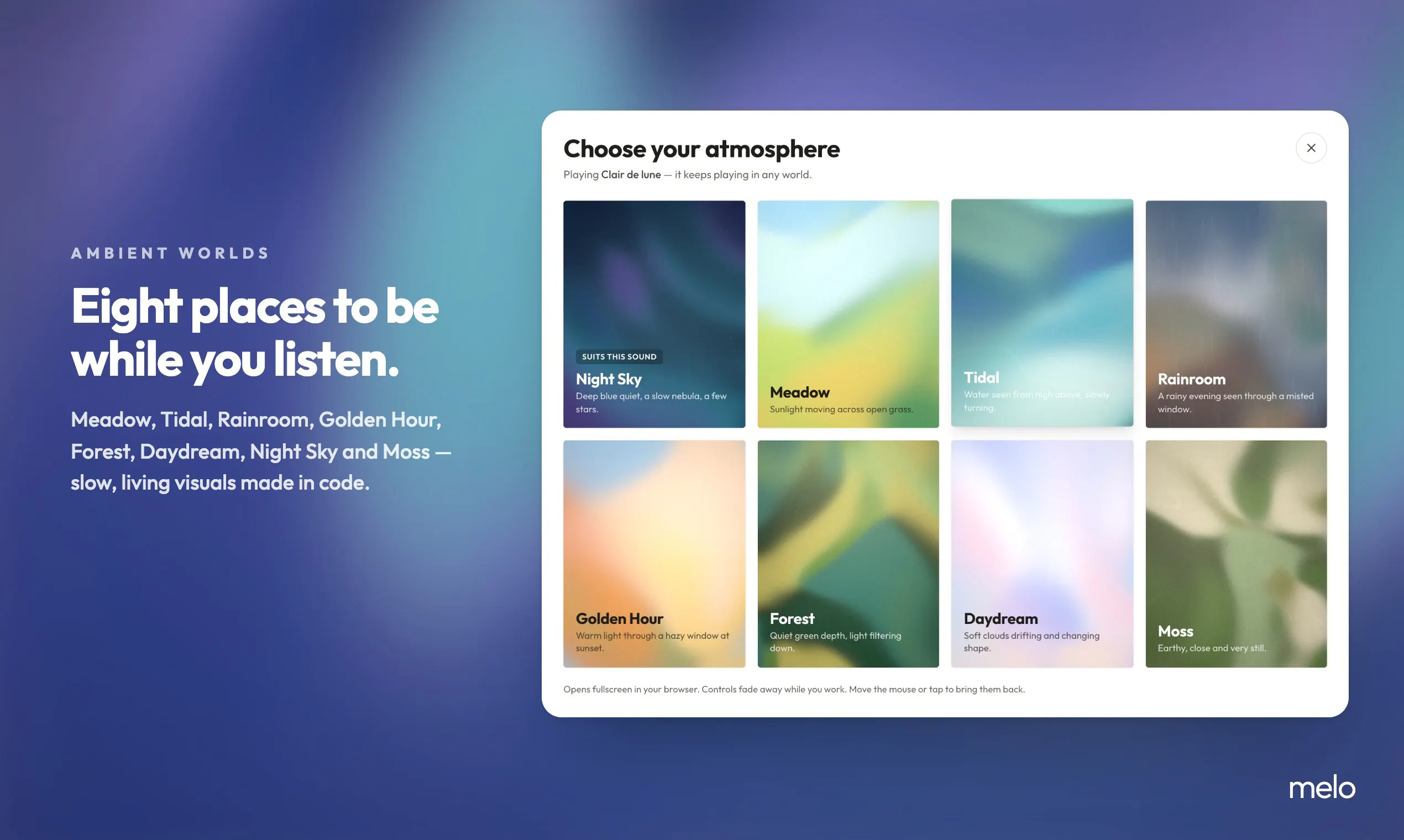The image size is (1404, 840).
Task: Open the Rainroom atmosphere card
Action: click(x=1236, y=314)
